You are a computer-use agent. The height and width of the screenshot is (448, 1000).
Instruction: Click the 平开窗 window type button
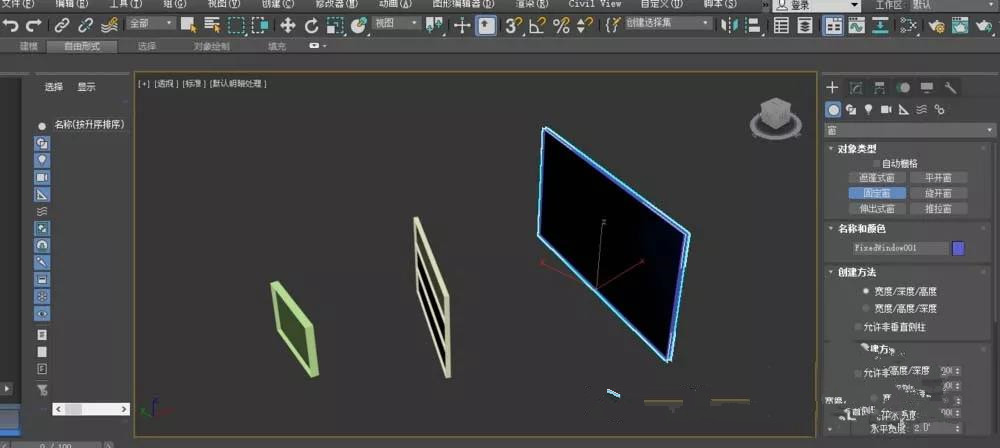(x=938, y=178)
